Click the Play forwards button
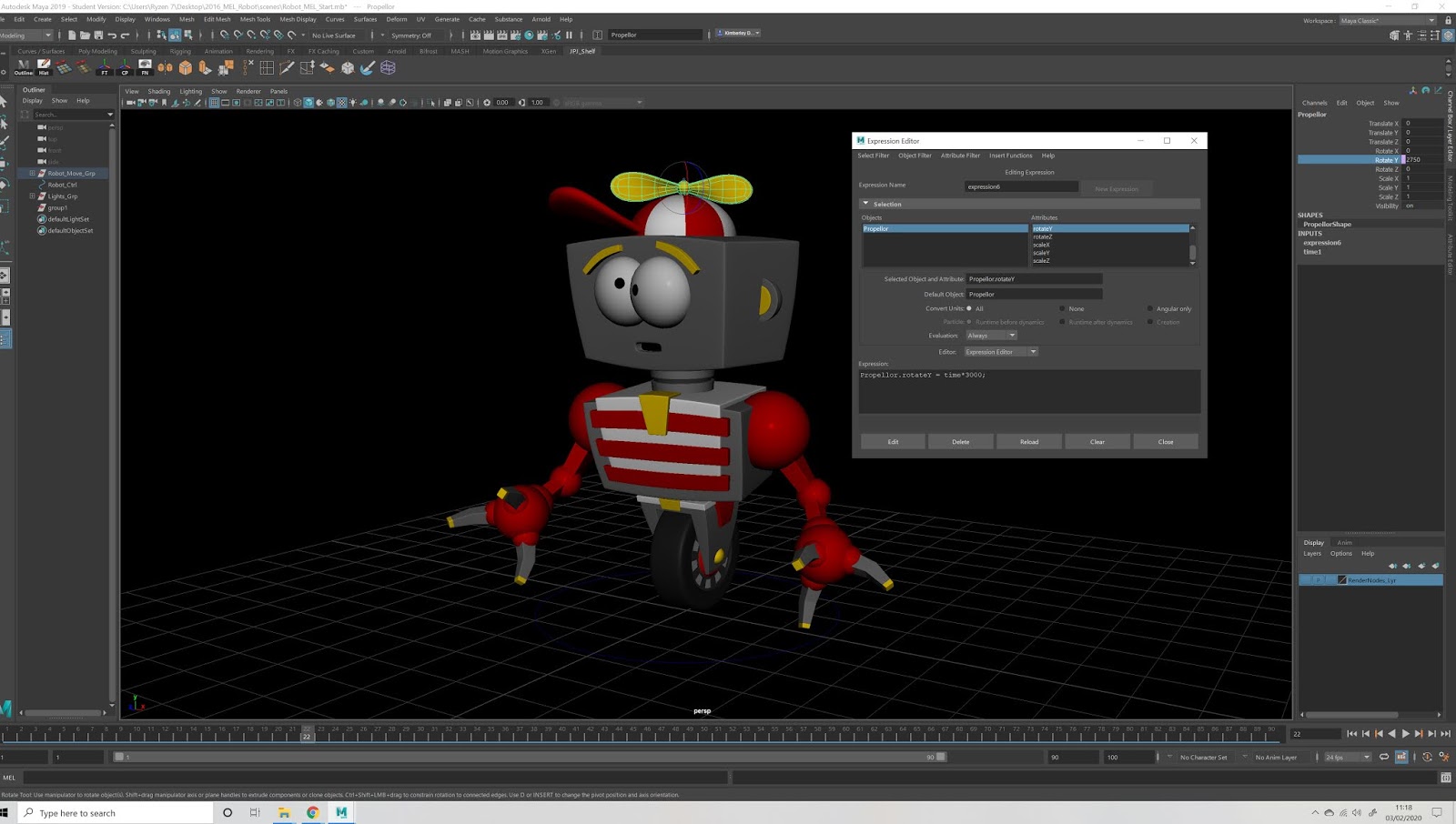 coord(1405,734)
